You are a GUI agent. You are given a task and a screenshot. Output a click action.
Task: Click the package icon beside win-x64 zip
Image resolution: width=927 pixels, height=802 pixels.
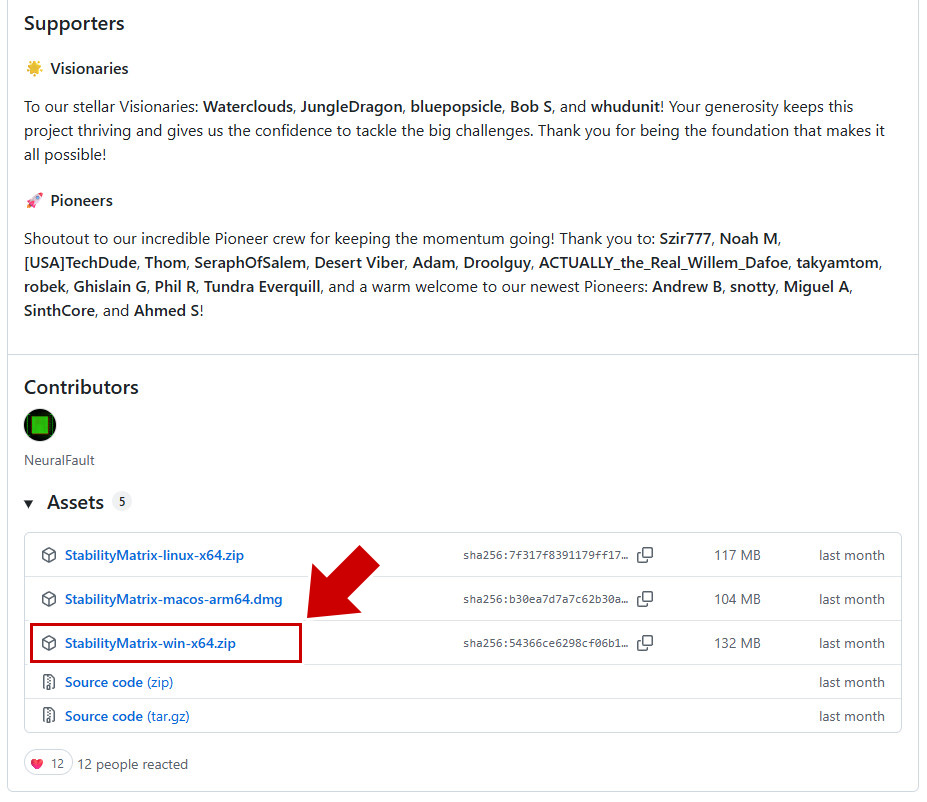click(48, 643)
